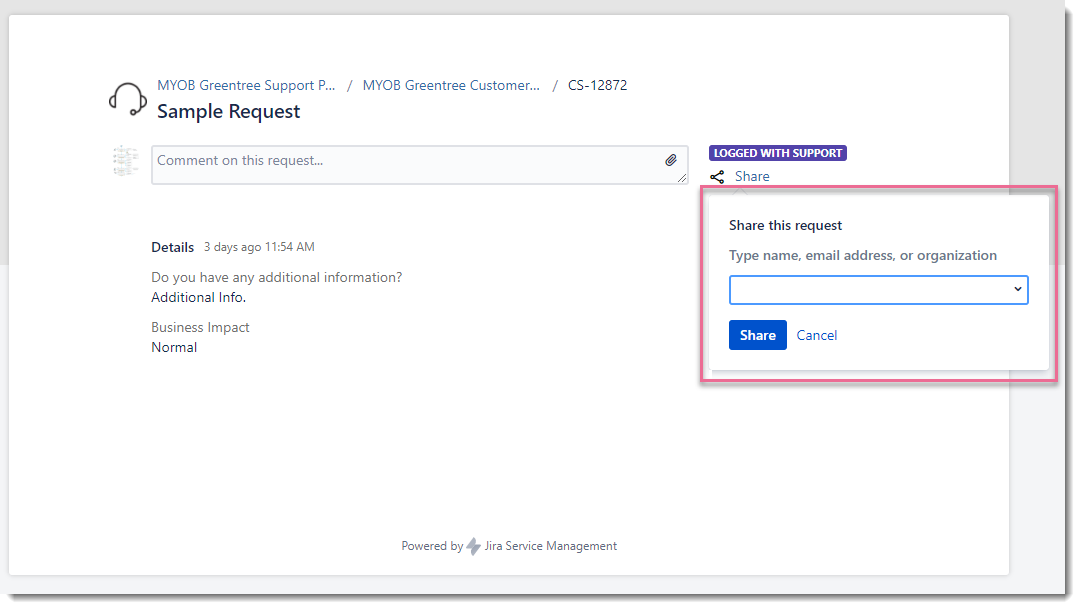The width and height of the screenshot is (1080, 609).
Task: Click the headset help center icon
Action: (x=127, y=99)
